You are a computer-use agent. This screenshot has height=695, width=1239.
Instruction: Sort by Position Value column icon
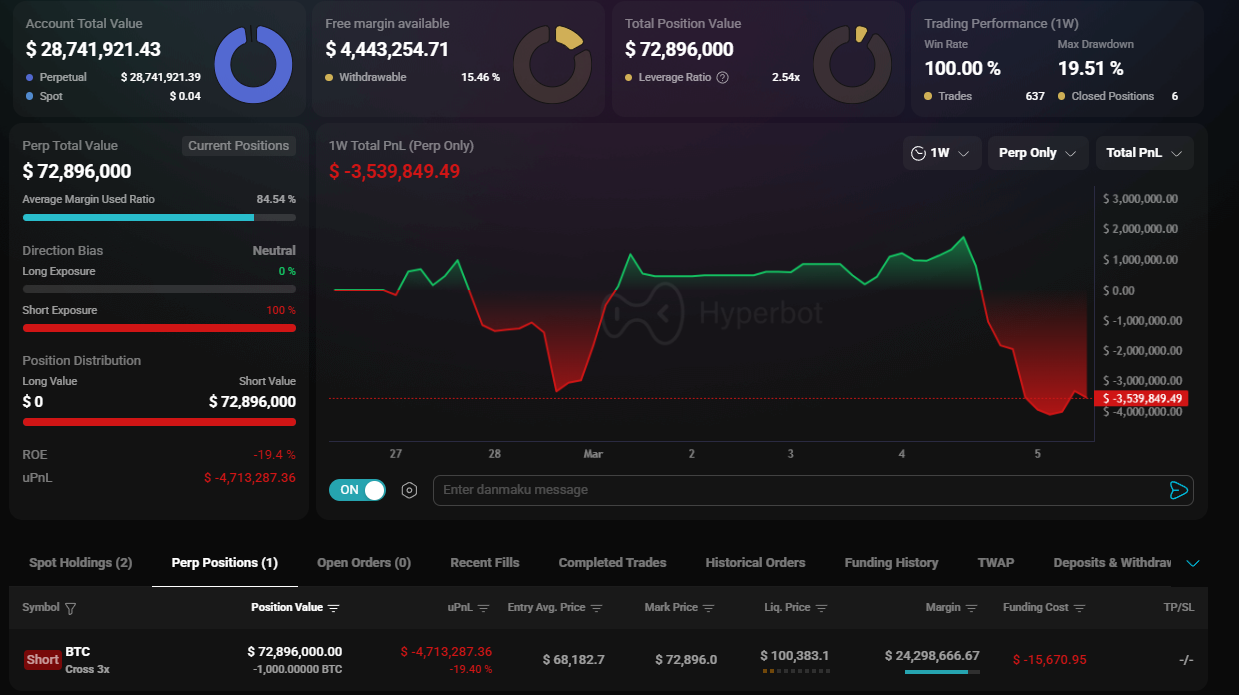pyautogui.click(x=334, y=608)
